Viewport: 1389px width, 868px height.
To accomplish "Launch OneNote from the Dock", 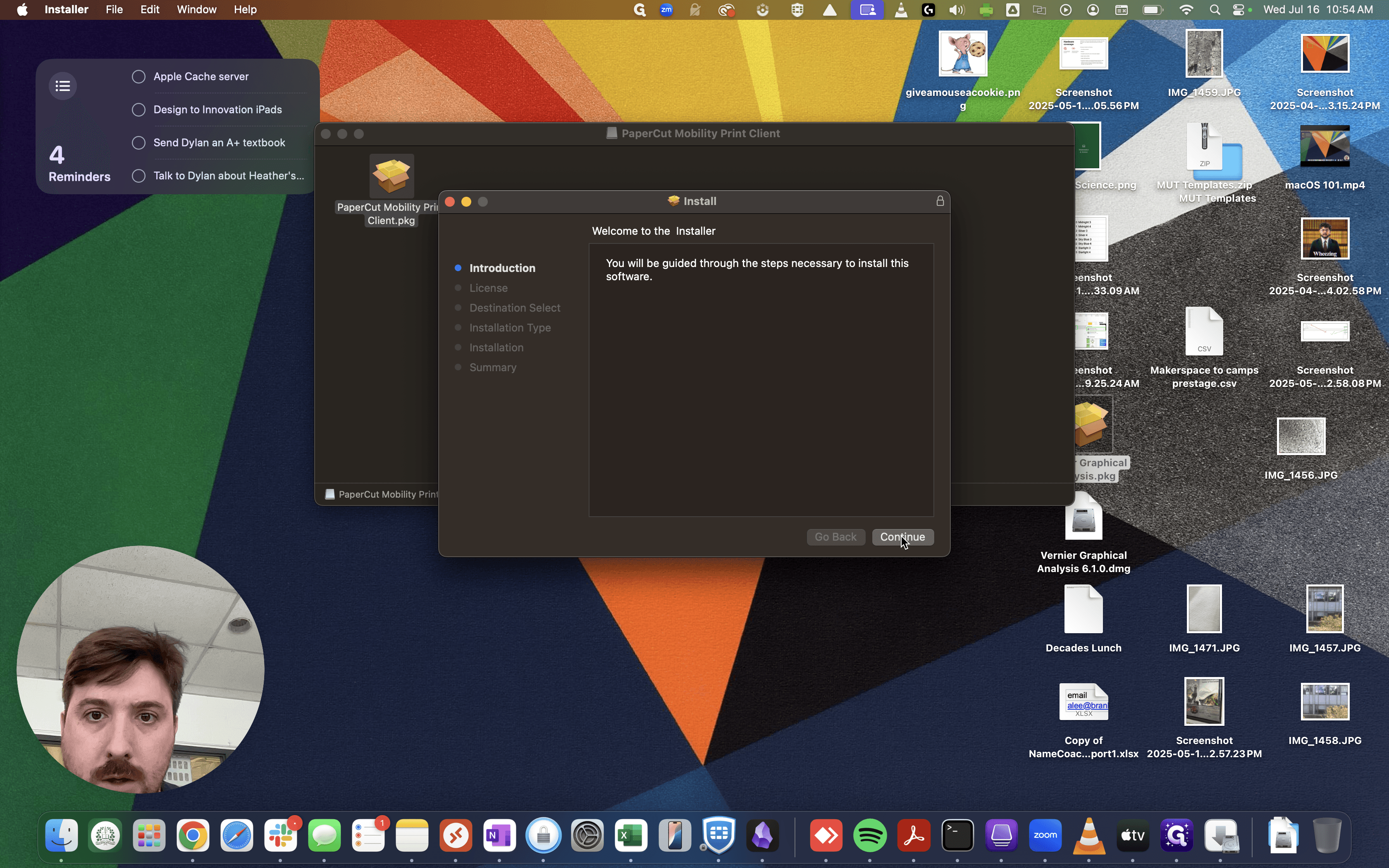I will 500,835.
